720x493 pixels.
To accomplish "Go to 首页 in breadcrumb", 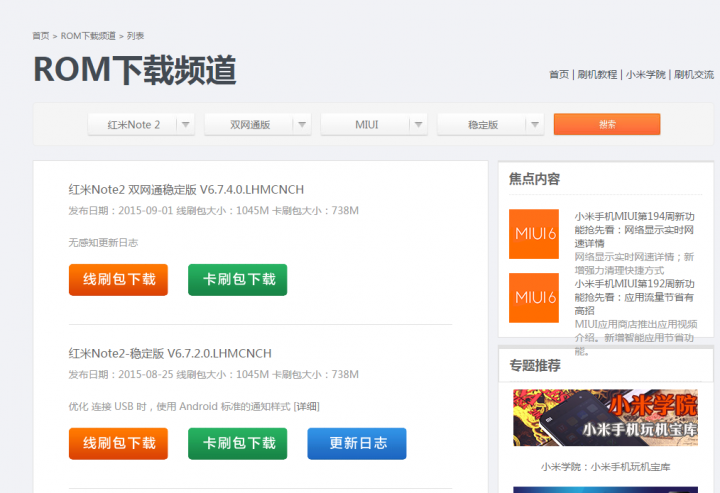I will tap(41, 36).
